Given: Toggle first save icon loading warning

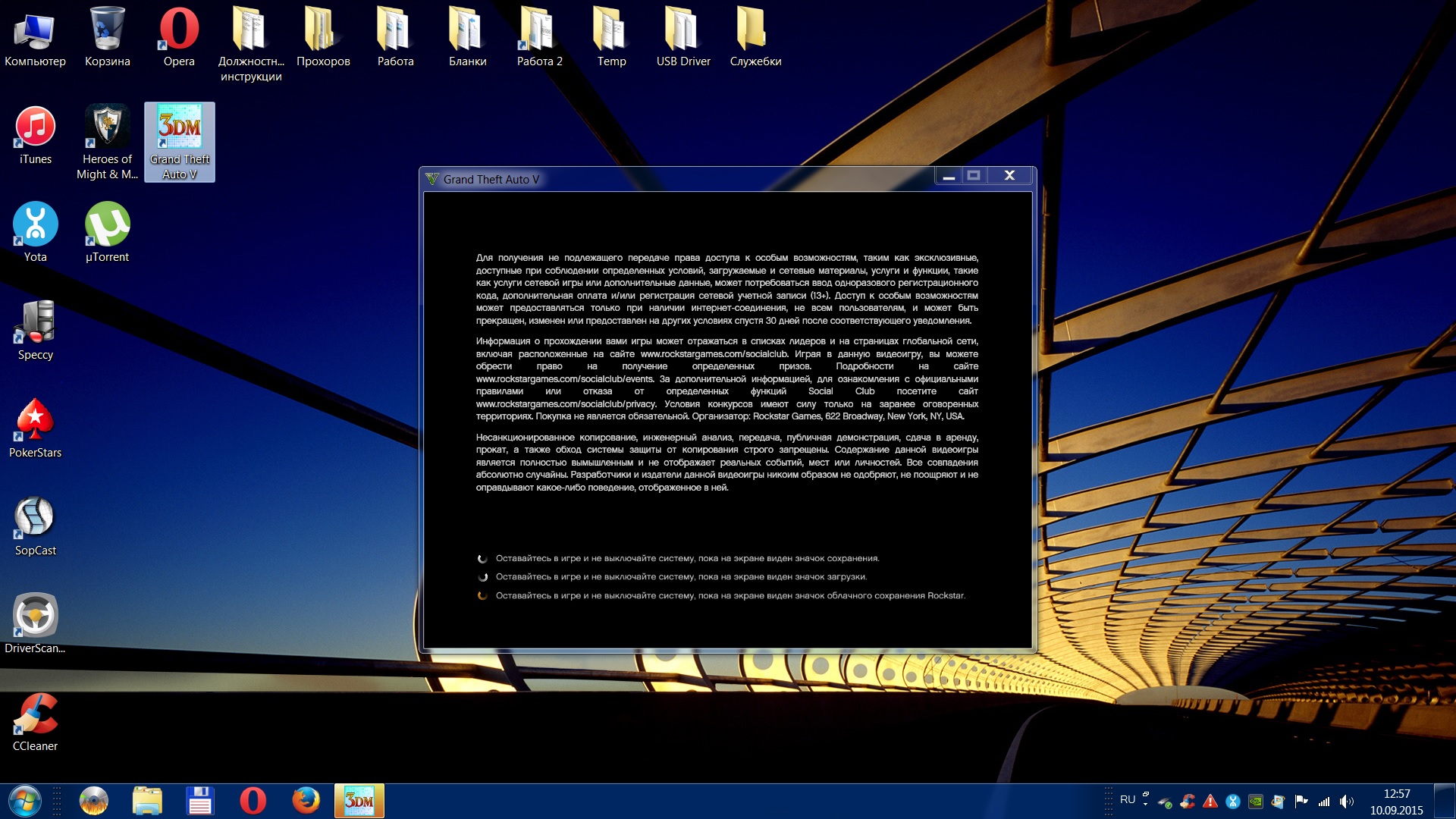Looking at the screenshot, I should click(481, 558).
